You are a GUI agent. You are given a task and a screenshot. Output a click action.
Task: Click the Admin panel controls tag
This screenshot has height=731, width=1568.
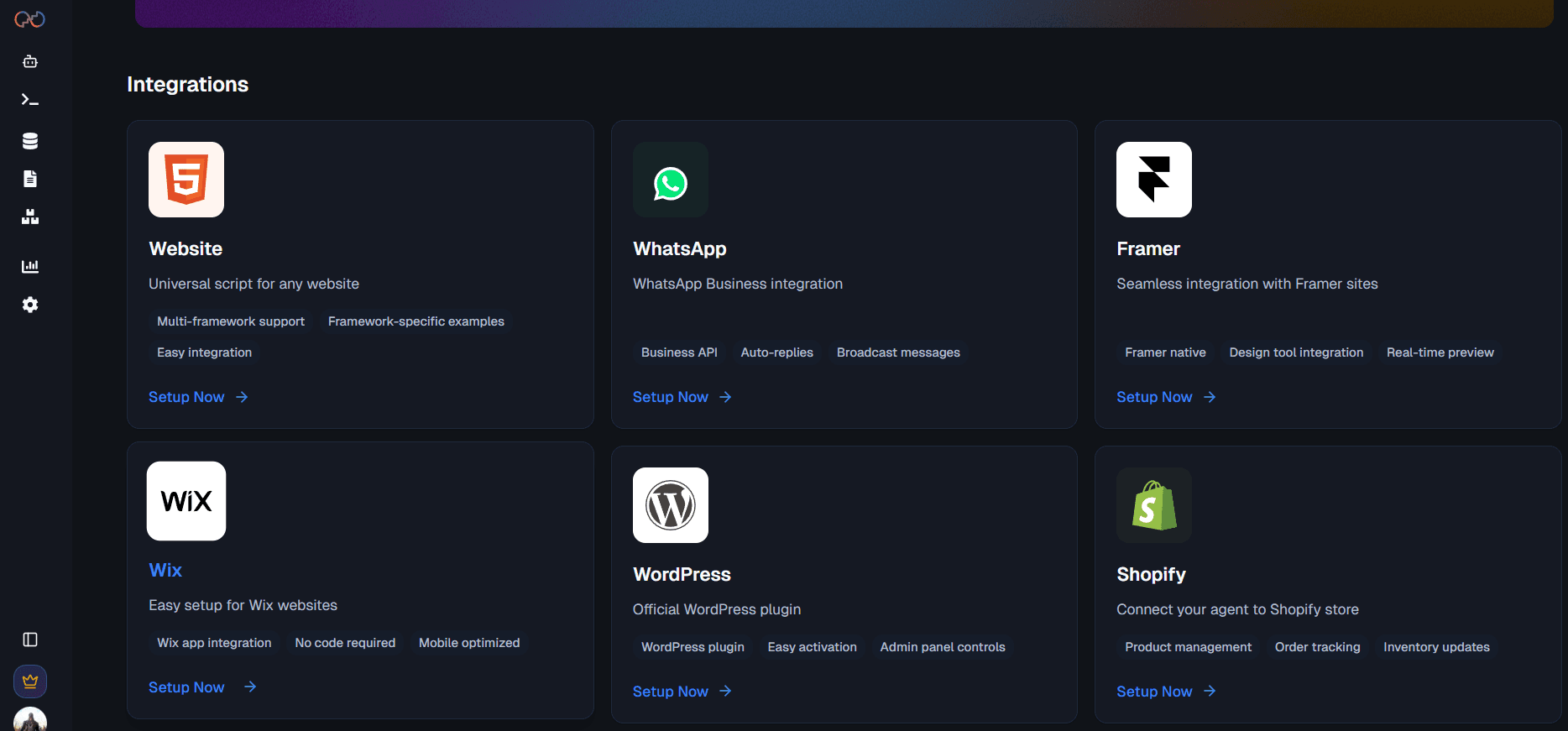pos(943,647)
